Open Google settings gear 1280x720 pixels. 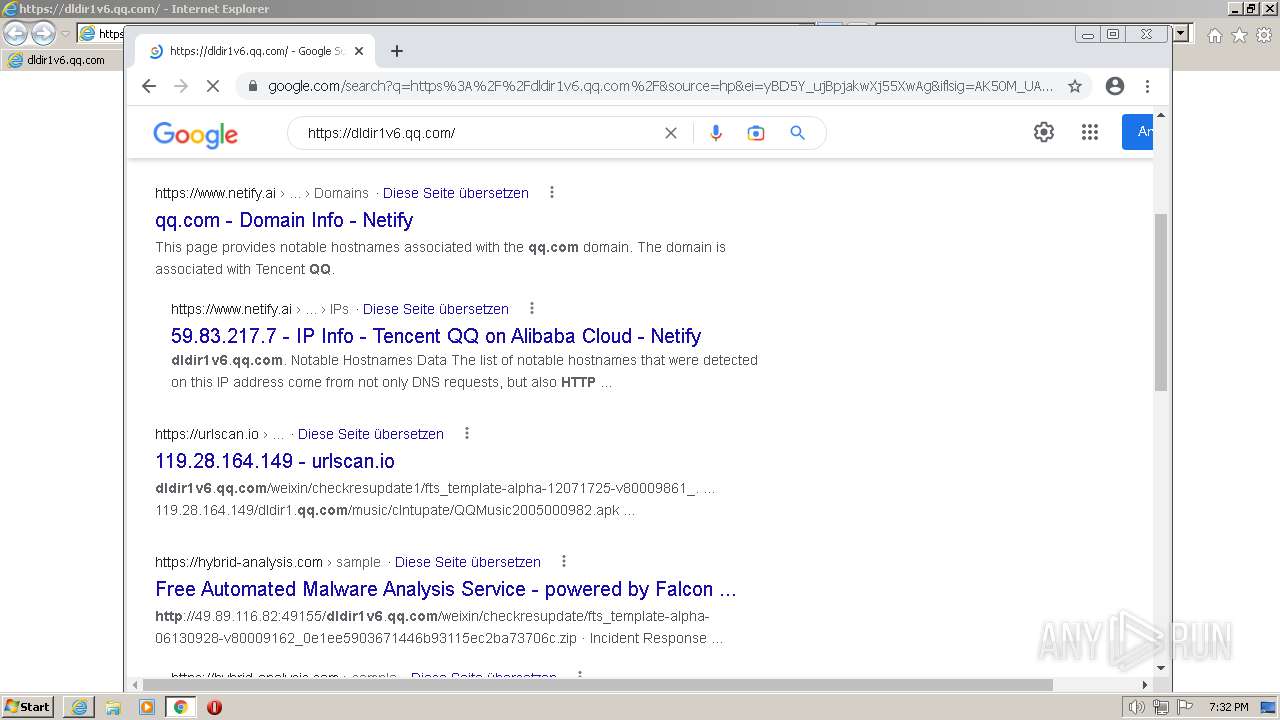(1044, 132)
